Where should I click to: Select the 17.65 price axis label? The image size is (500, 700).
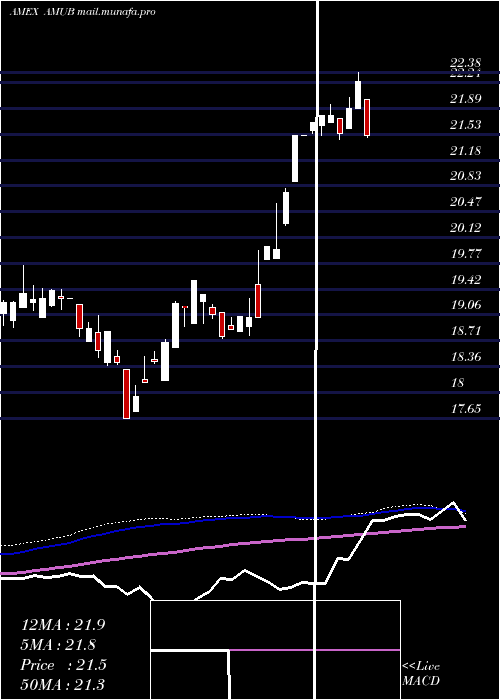tap(465, 408)
